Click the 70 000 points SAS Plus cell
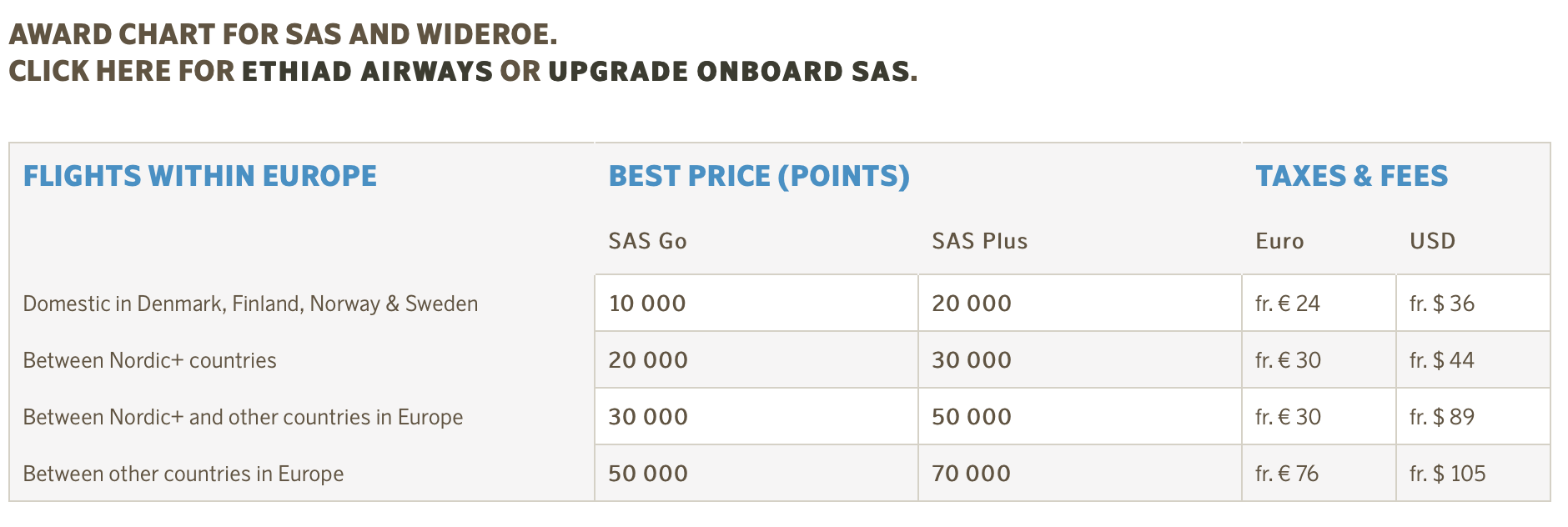The image size is (1568, 527). tap(971, 474)
